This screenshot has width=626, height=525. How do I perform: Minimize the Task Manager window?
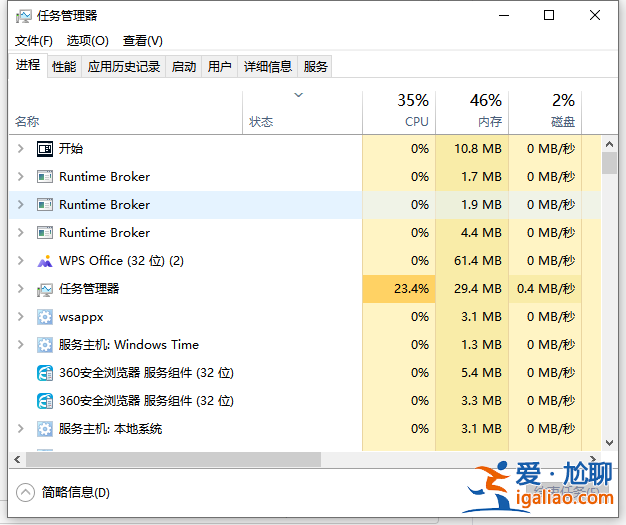[504, 16]
